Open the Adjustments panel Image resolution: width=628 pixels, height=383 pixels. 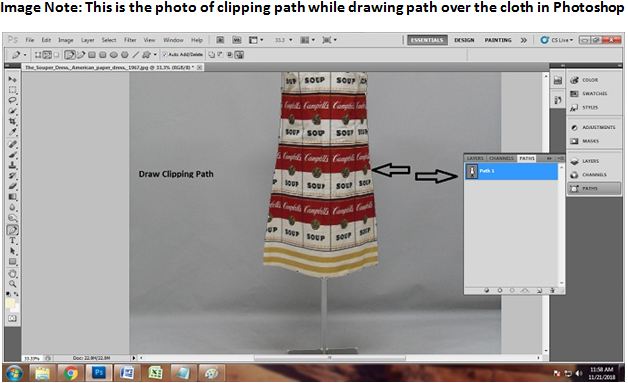coord(594,127)
